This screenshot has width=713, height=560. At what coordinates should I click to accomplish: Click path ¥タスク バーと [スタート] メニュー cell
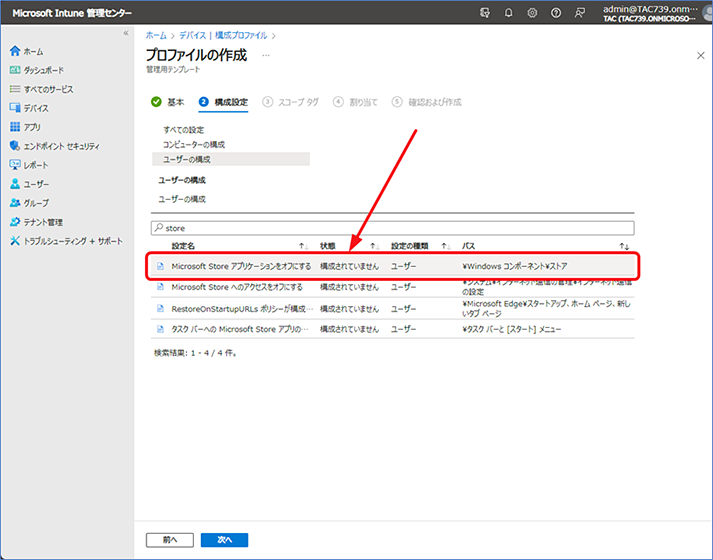click(512, 329)
